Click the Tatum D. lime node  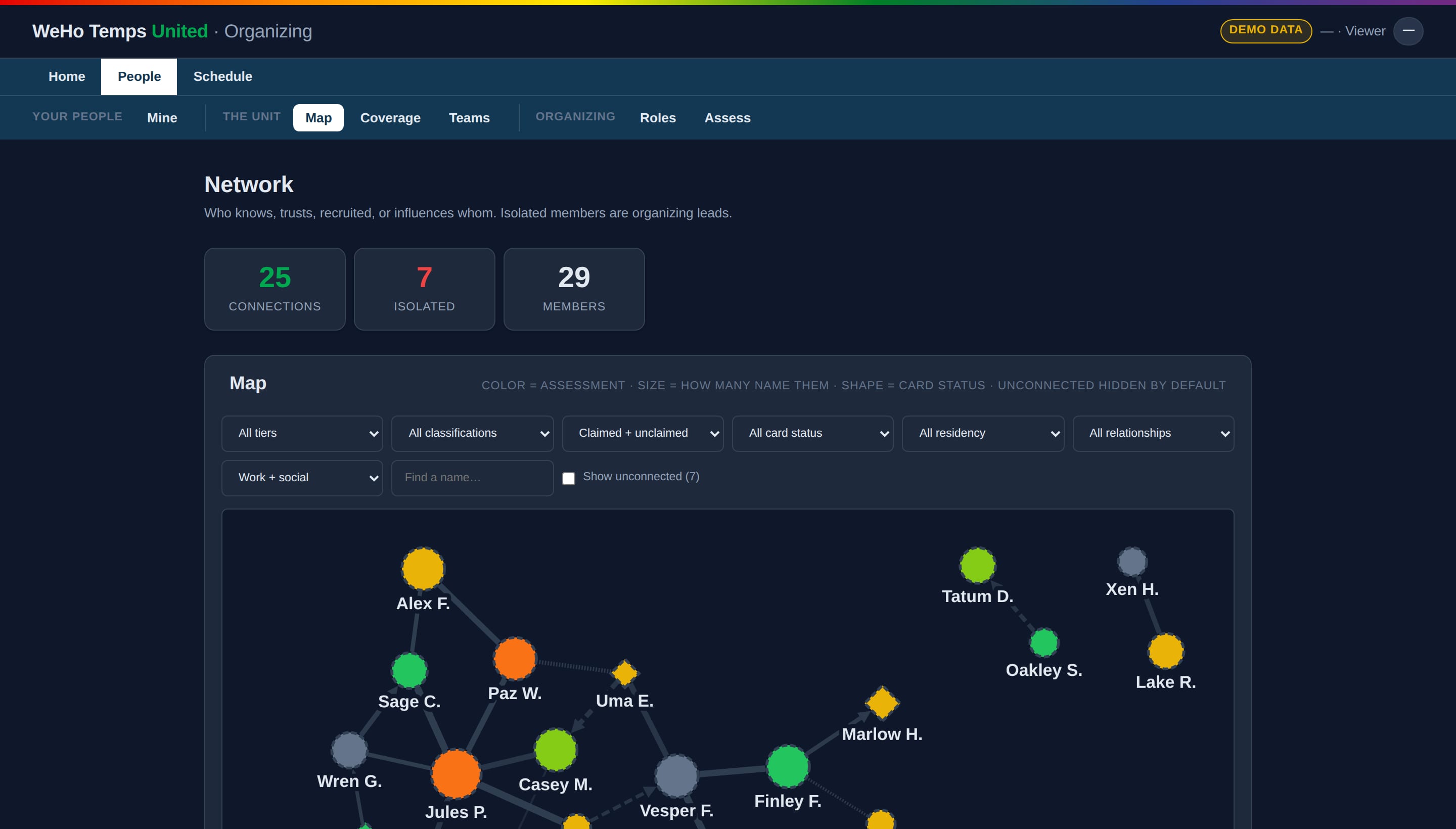pyautogui.click(x=977, y=565)
